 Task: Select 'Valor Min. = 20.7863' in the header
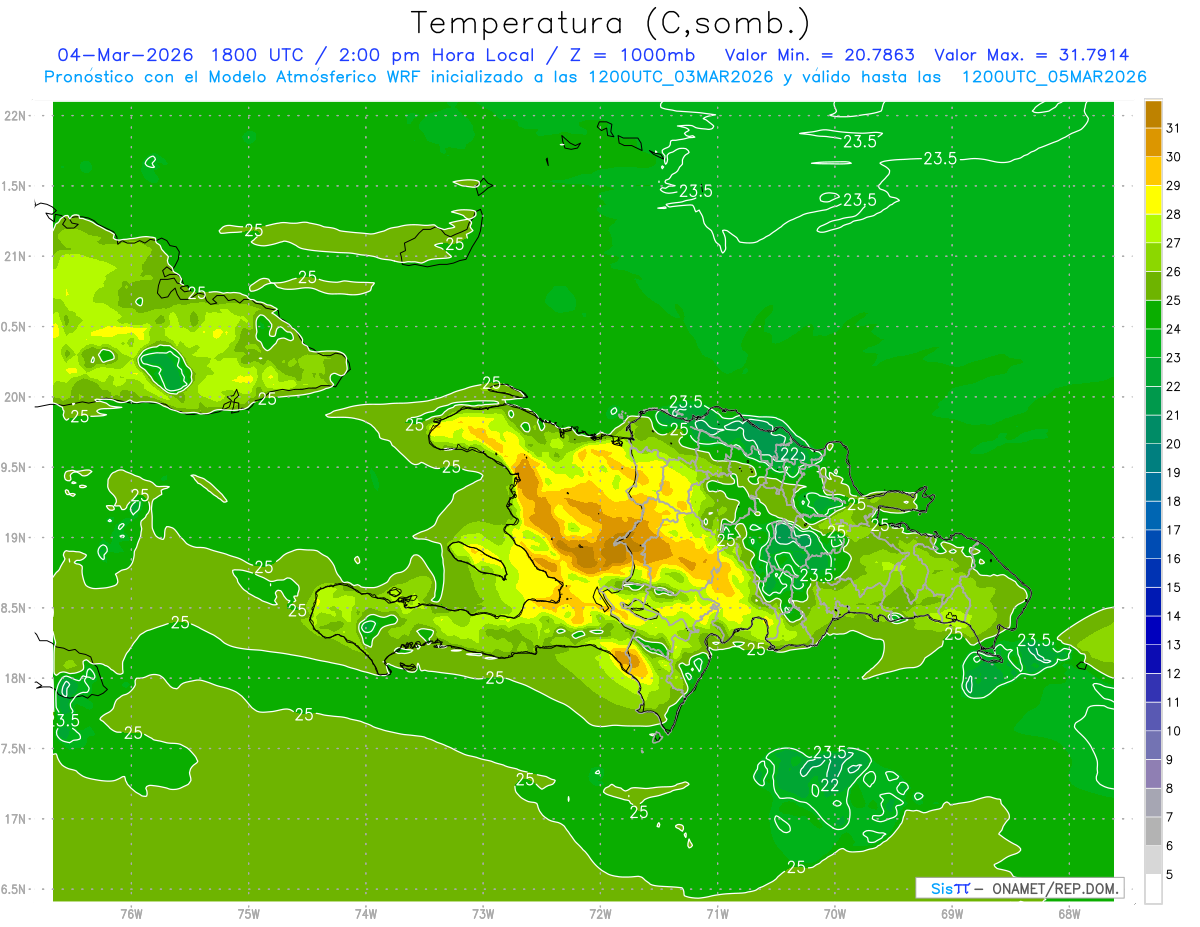click(x=819, y=55)
